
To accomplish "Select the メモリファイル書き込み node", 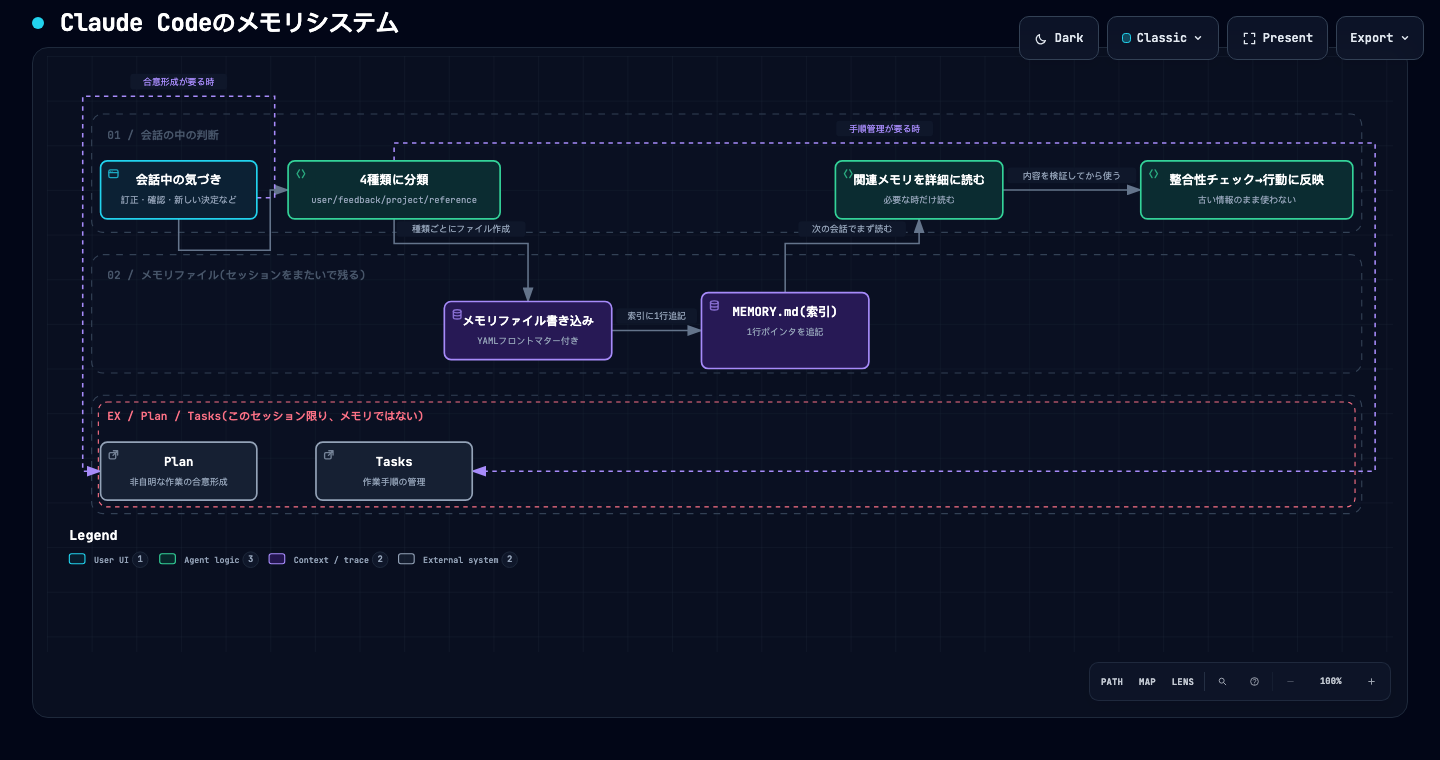I will [528, 330].
